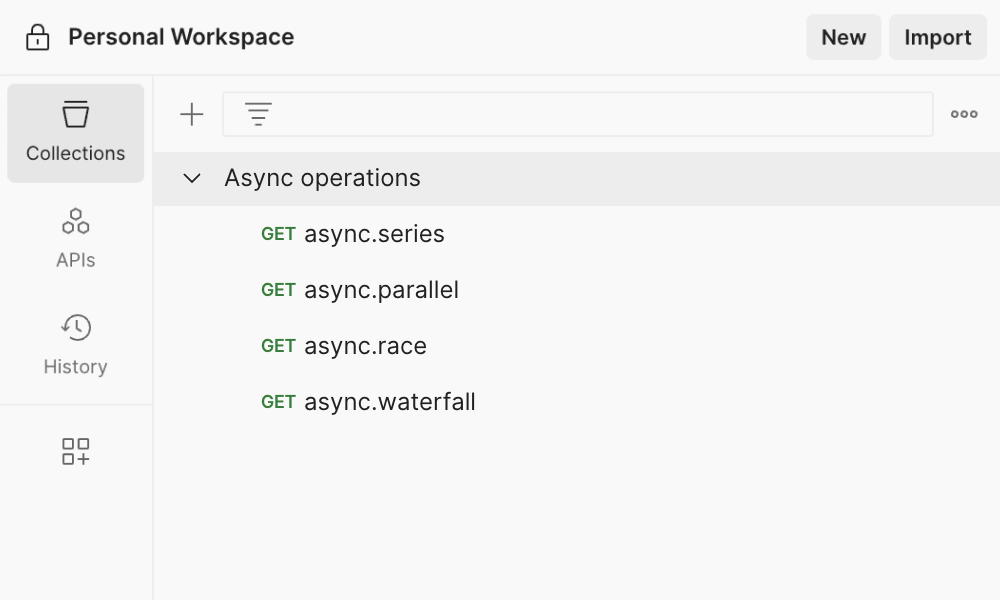Open the APIs sidebar section
The image size is (1000, 600).
[x=76, y=238]
